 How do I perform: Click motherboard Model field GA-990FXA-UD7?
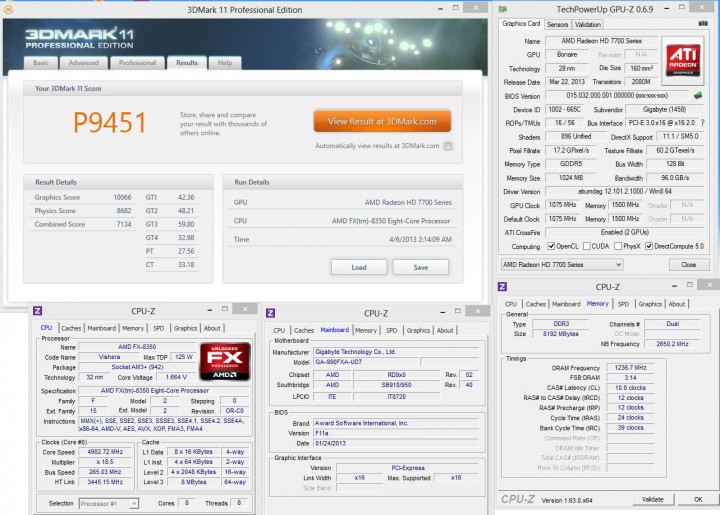pos(366,362)
